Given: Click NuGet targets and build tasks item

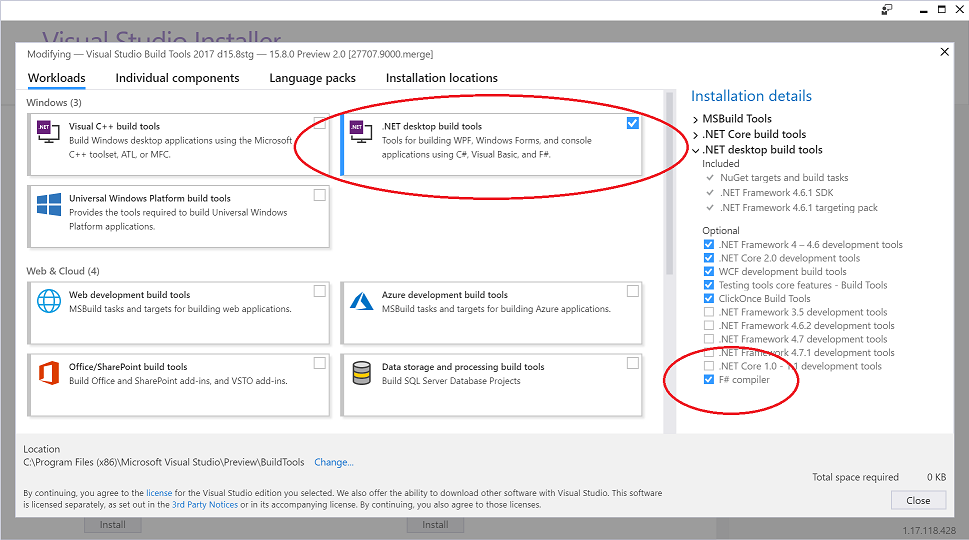Looking at the screenshot, I should point(784,178).
